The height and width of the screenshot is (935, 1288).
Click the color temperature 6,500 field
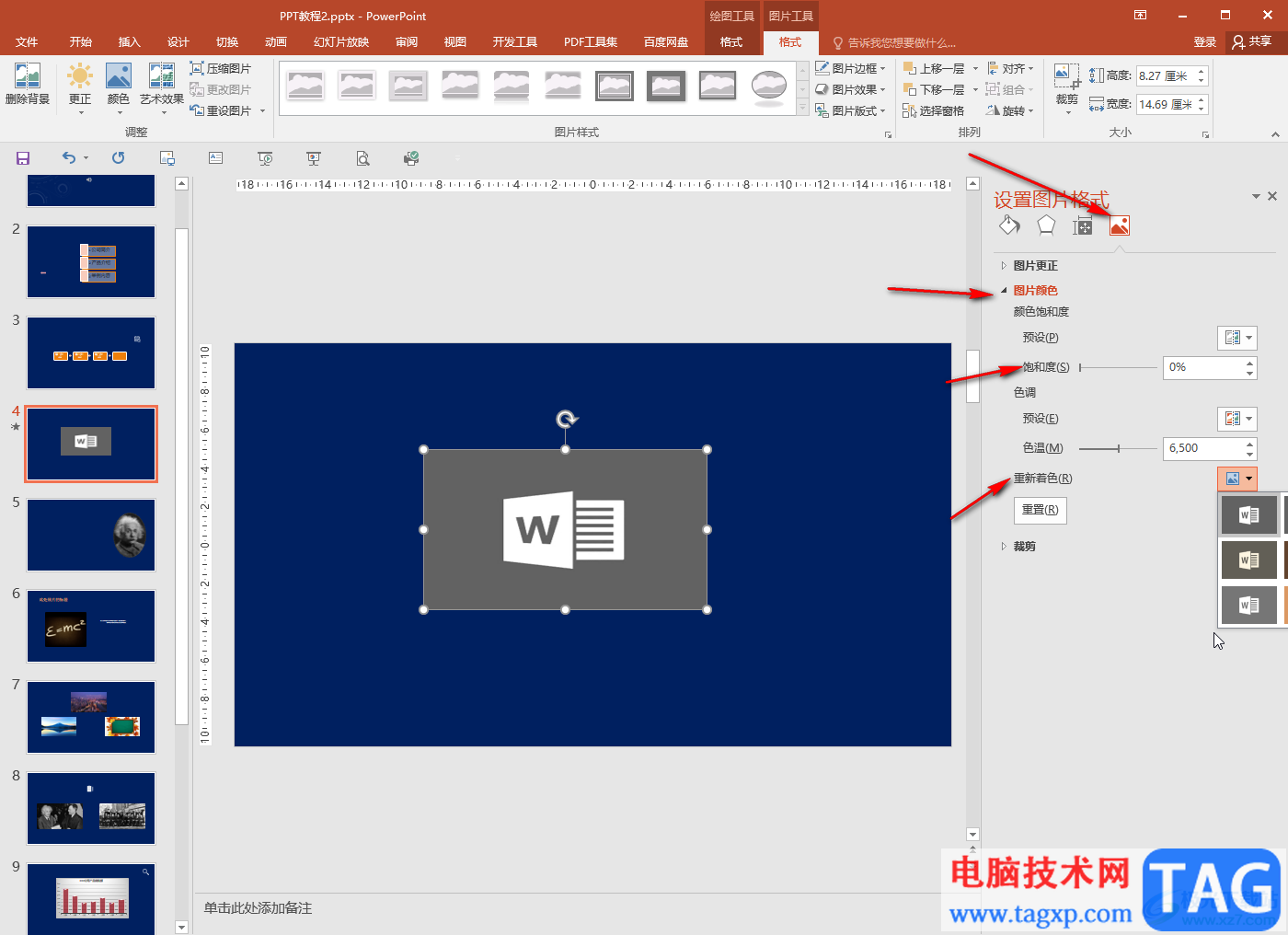[1203, 449]
